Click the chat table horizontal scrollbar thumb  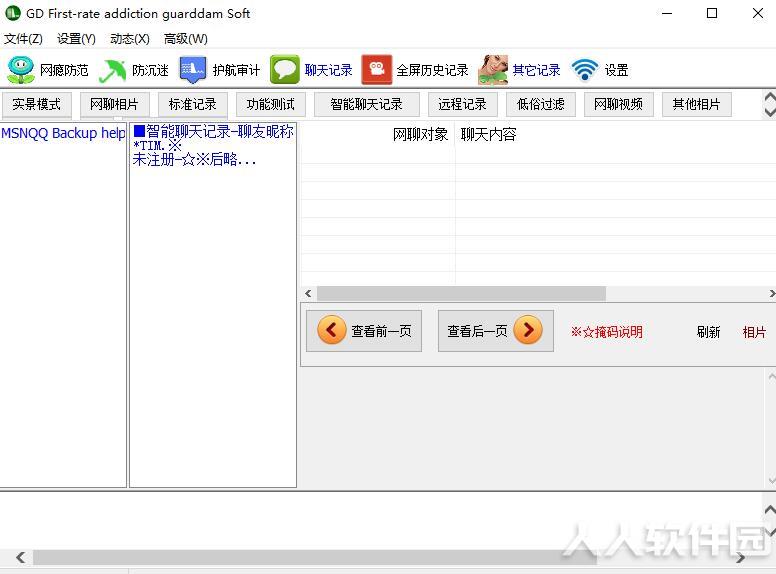[x=461, y=293]
